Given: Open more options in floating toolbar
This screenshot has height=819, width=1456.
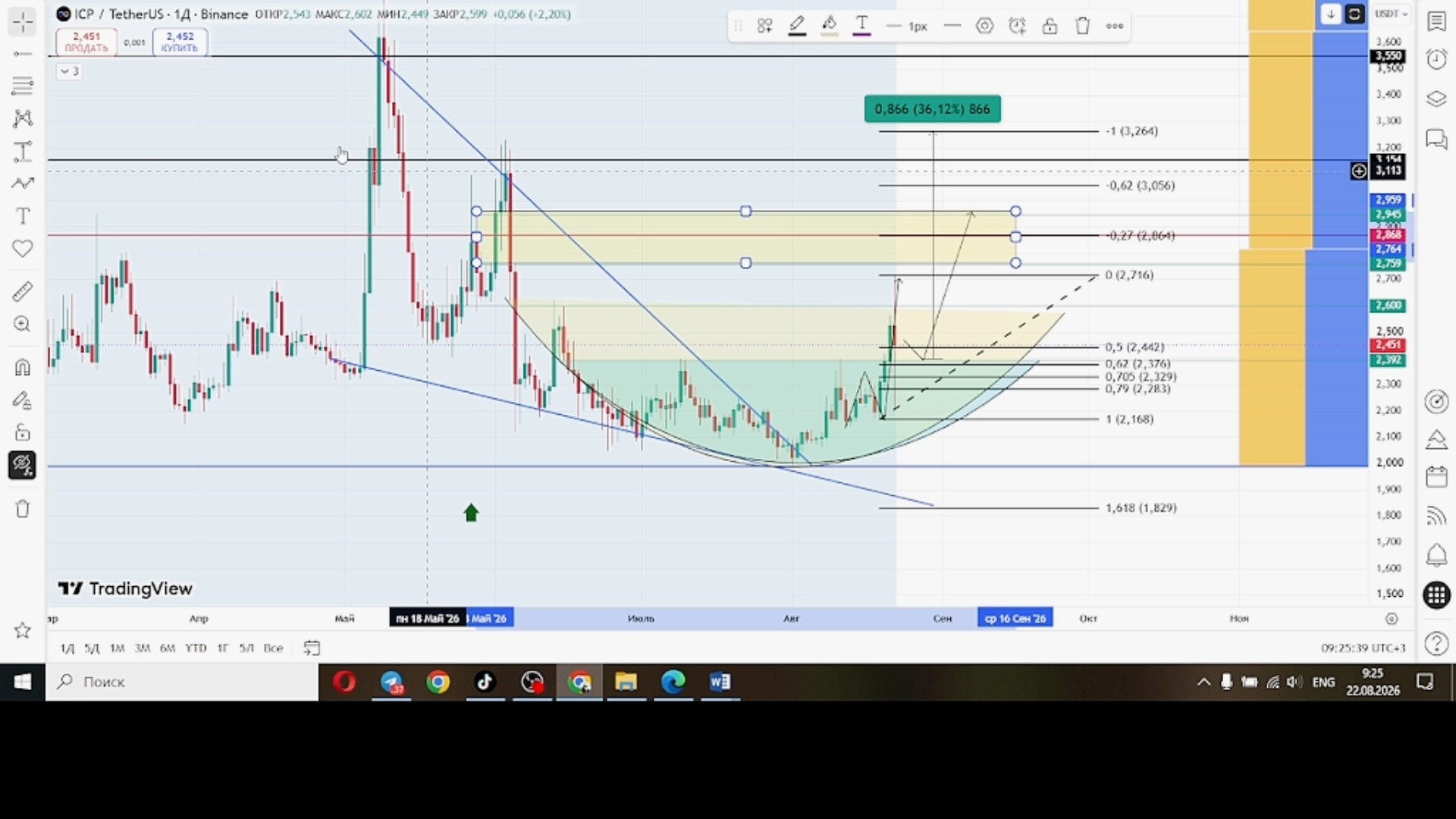Looking at the screenshot, I should click(x=1115, y=26).
